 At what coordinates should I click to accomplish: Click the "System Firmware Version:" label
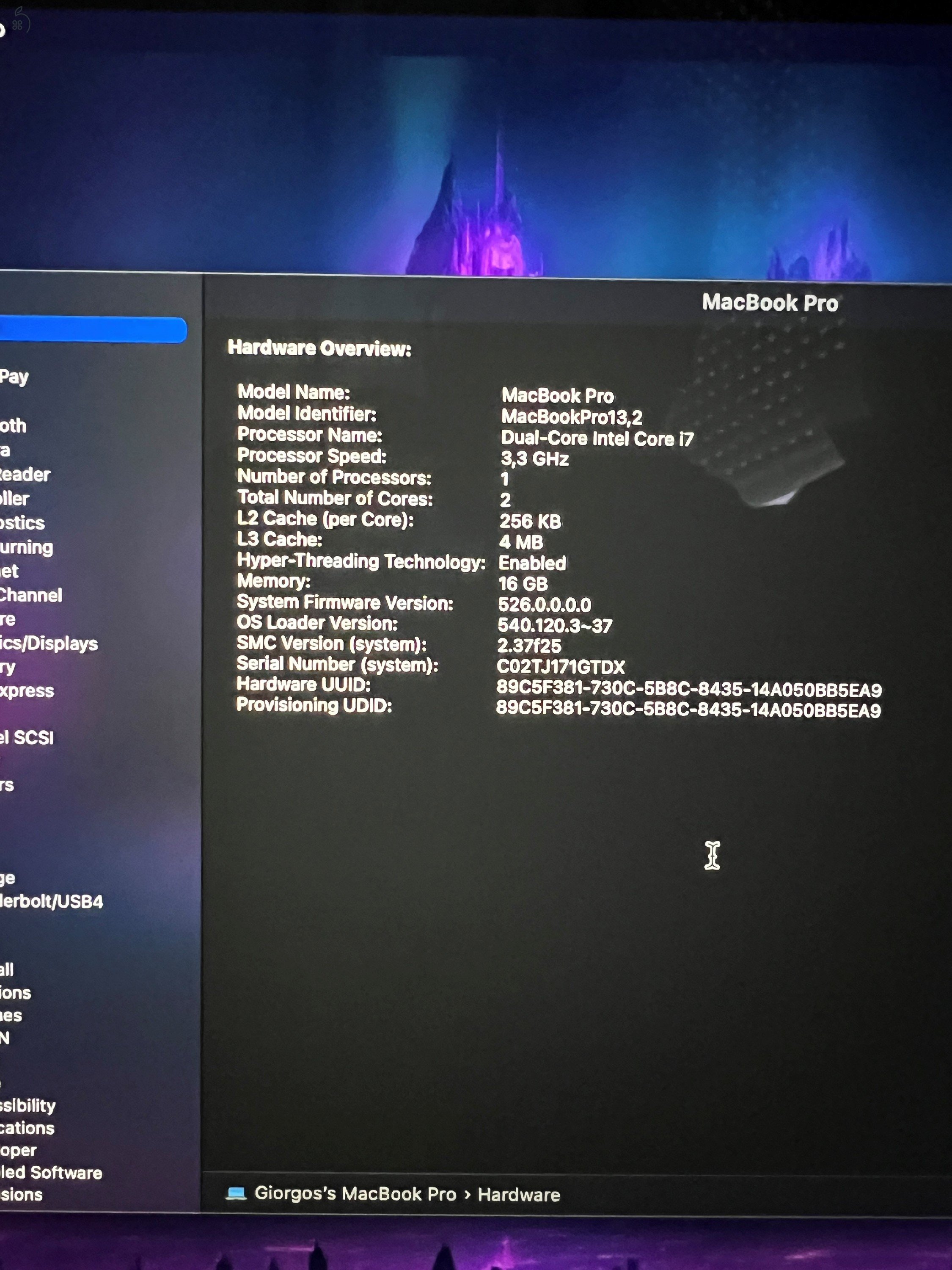[345, 603]
